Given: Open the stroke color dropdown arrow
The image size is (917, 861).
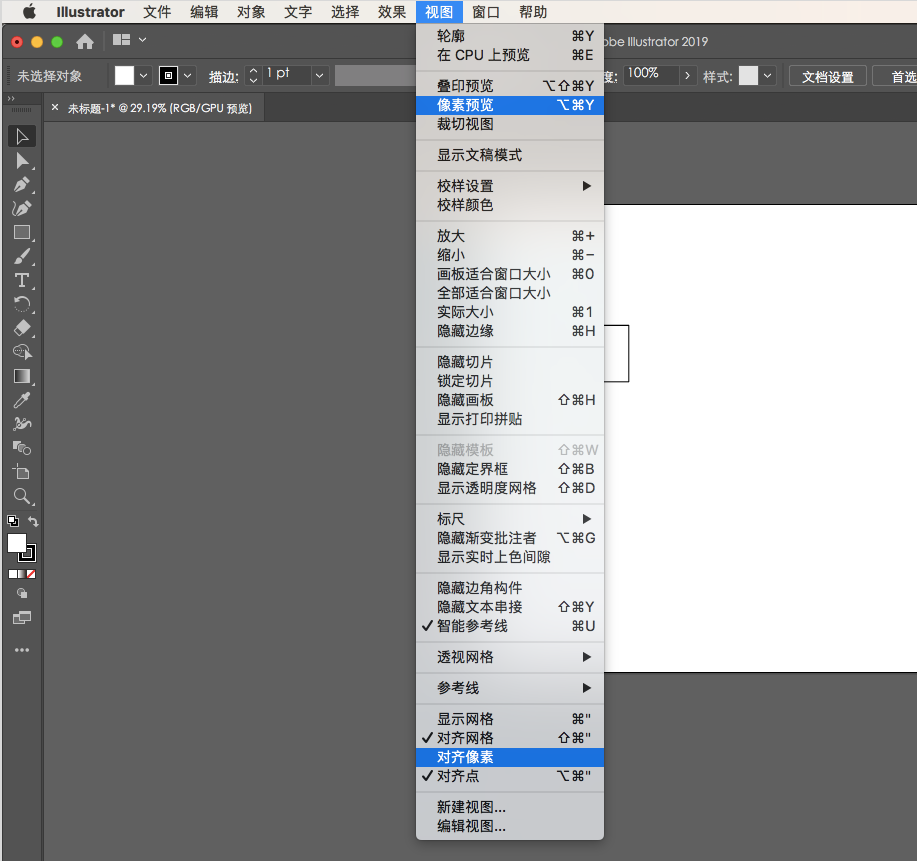Looking at the screenshot, I should (187, 75).
